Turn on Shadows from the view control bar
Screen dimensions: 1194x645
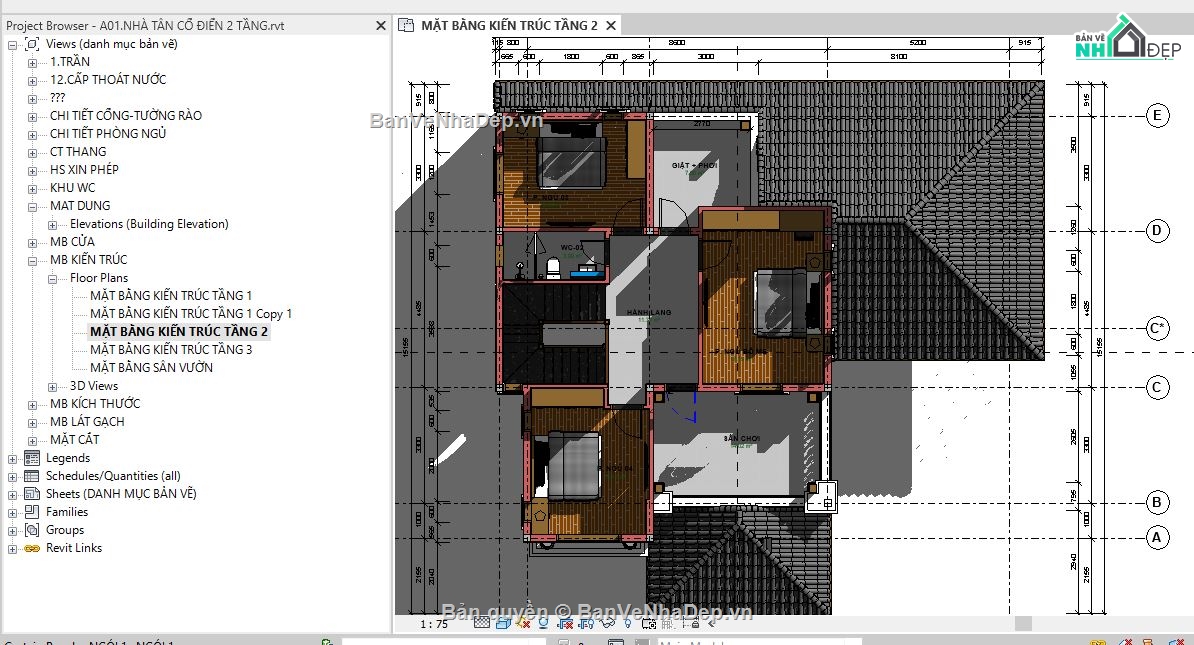(x=543, y=625)
